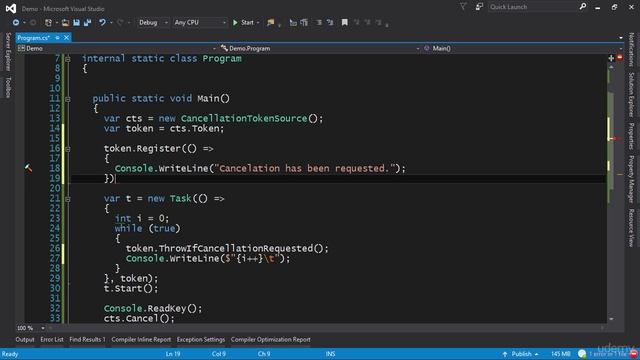Click the Publish button in status bar

[520, 354]
